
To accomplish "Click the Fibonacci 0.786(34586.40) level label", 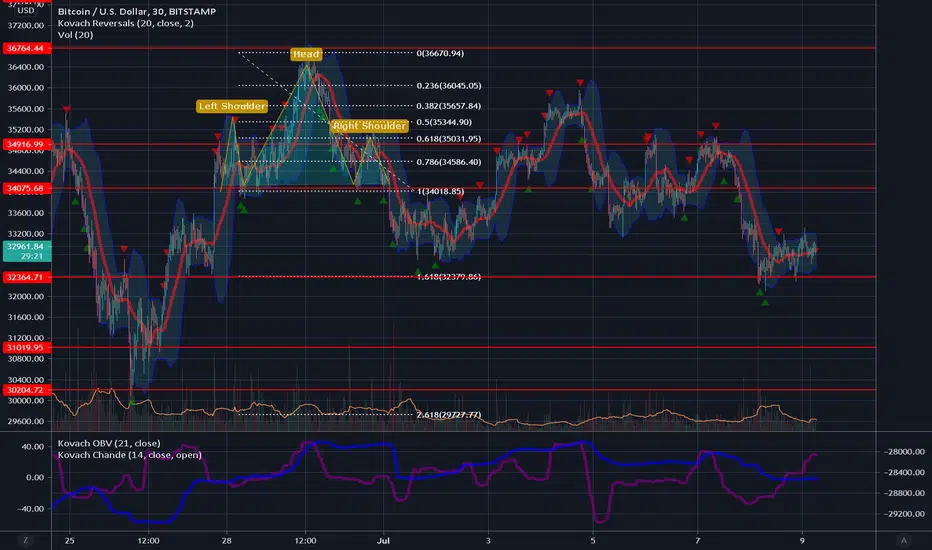I will click(449, 162).
